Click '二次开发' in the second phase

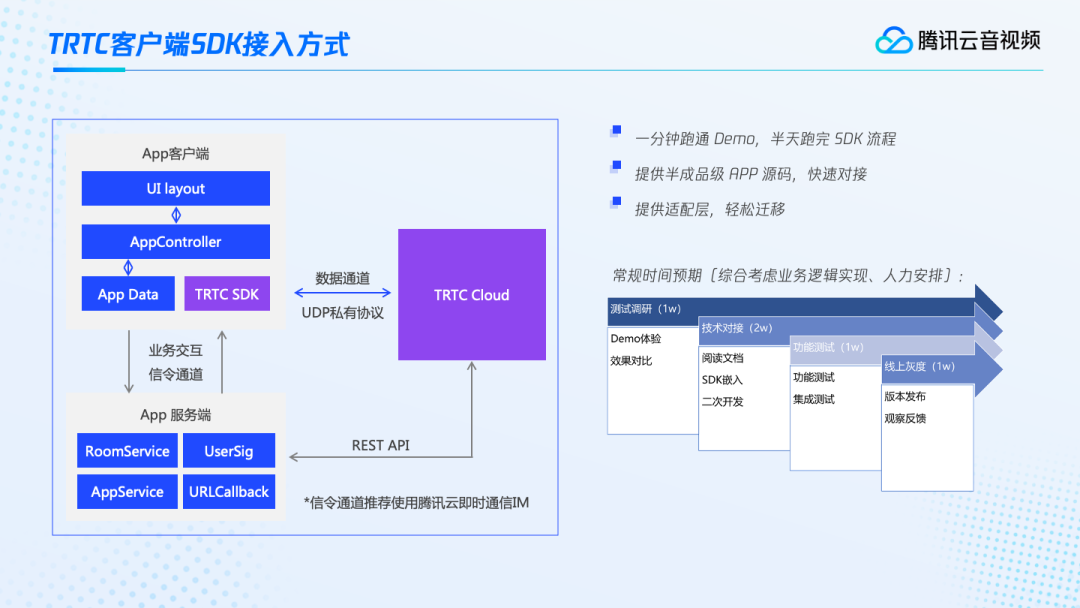[x=723, y=401]
